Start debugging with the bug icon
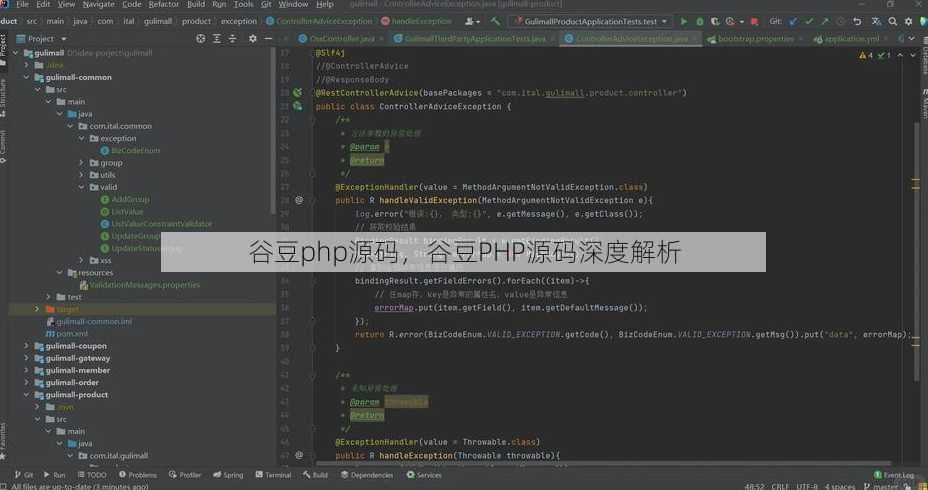 click(x=700, y=21)
